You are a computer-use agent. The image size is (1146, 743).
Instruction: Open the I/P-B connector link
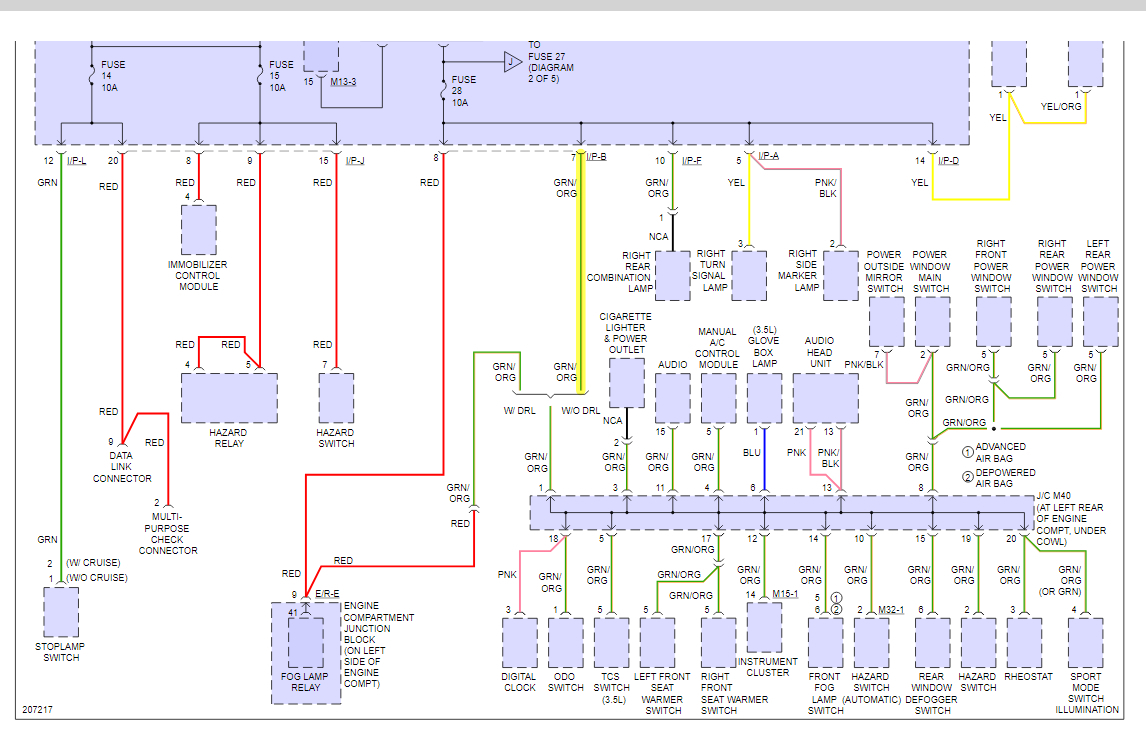click(596, 157)
